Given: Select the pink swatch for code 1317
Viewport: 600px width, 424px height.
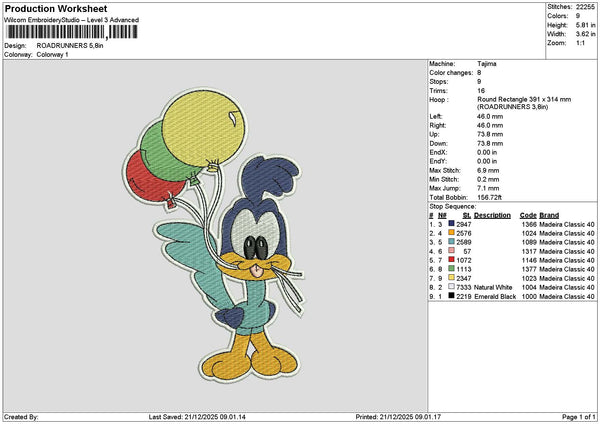Looking at the screenshot, I should tap(451, 251).
